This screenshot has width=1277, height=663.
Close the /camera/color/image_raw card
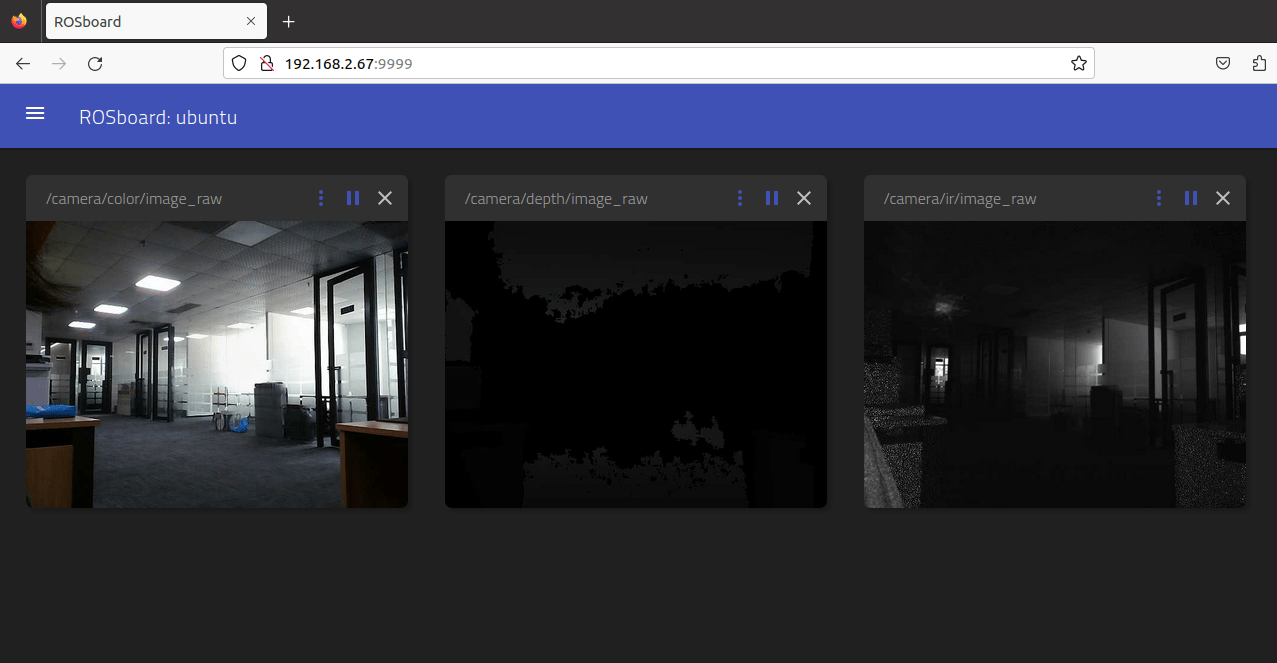click(x=385, y=198)
